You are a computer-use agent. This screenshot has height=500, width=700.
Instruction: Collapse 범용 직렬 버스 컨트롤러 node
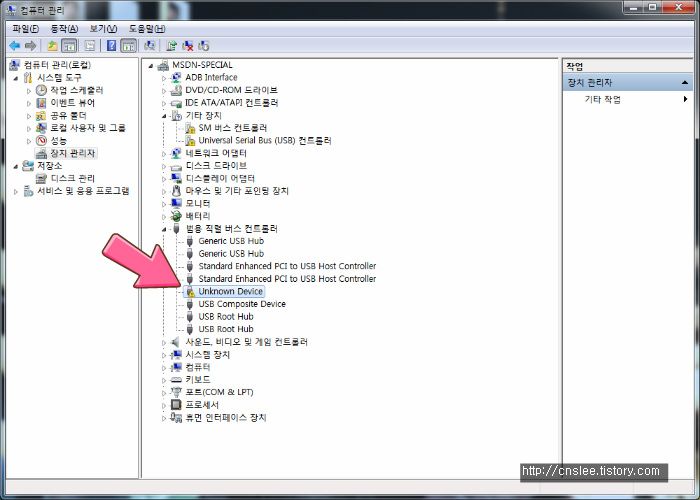click(x=164, y=229)
